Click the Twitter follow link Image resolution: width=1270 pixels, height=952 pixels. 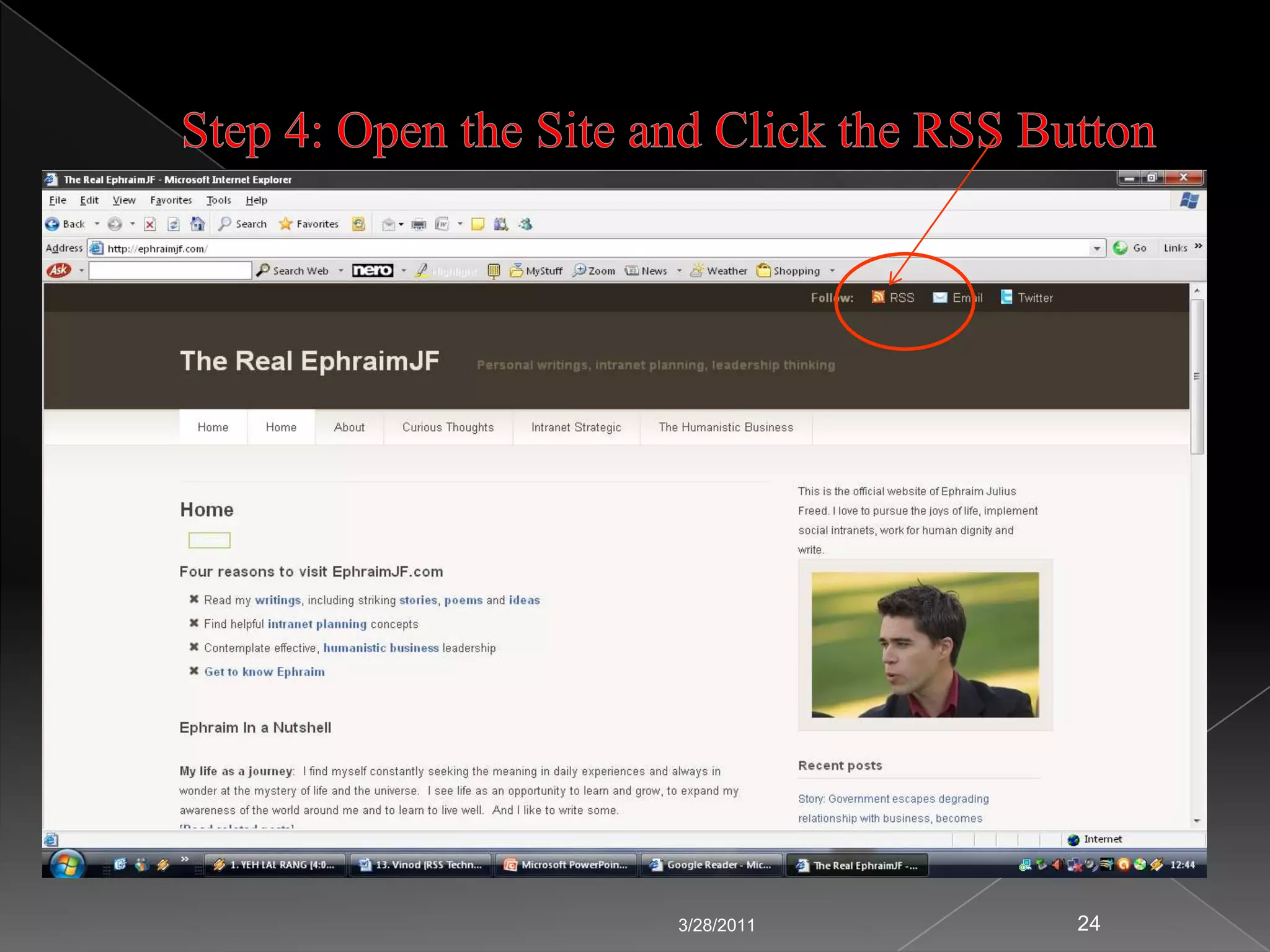[1027, 297]
